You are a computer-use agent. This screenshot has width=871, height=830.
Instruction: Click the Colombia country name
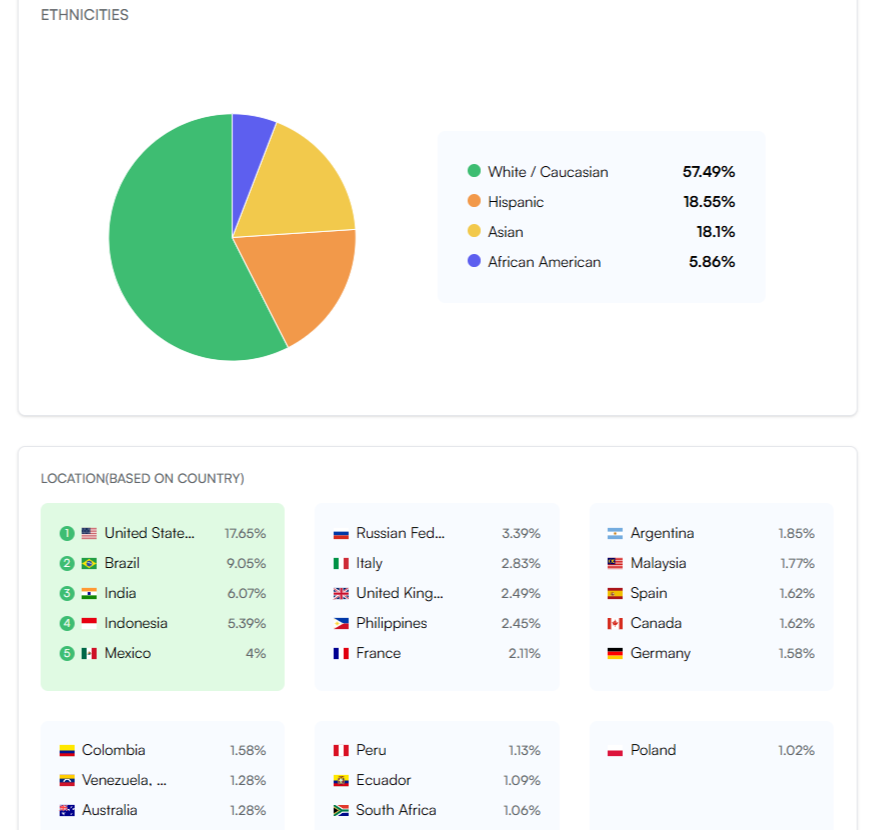tap(113, 751)
